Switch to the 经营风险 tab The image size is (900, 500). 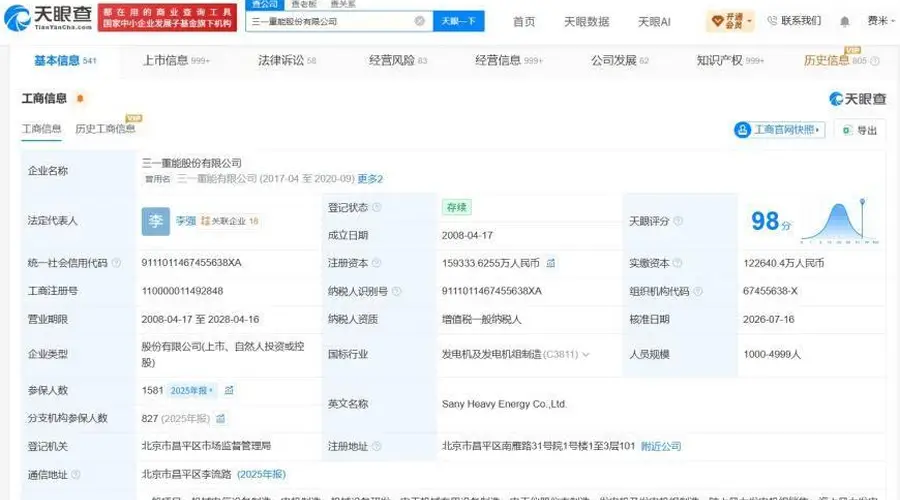(x=398, y=60)
